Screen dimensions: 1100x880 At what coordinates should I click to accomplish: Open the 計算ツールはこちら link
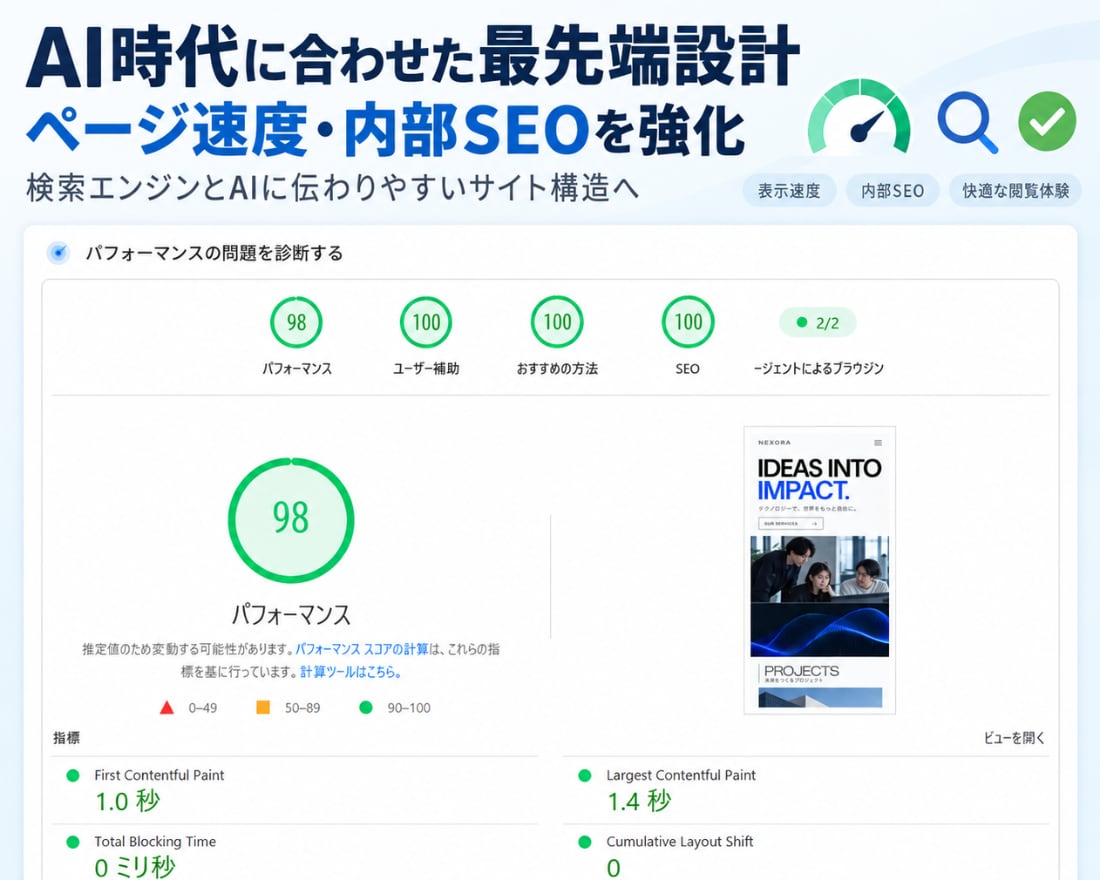(351, 672)
